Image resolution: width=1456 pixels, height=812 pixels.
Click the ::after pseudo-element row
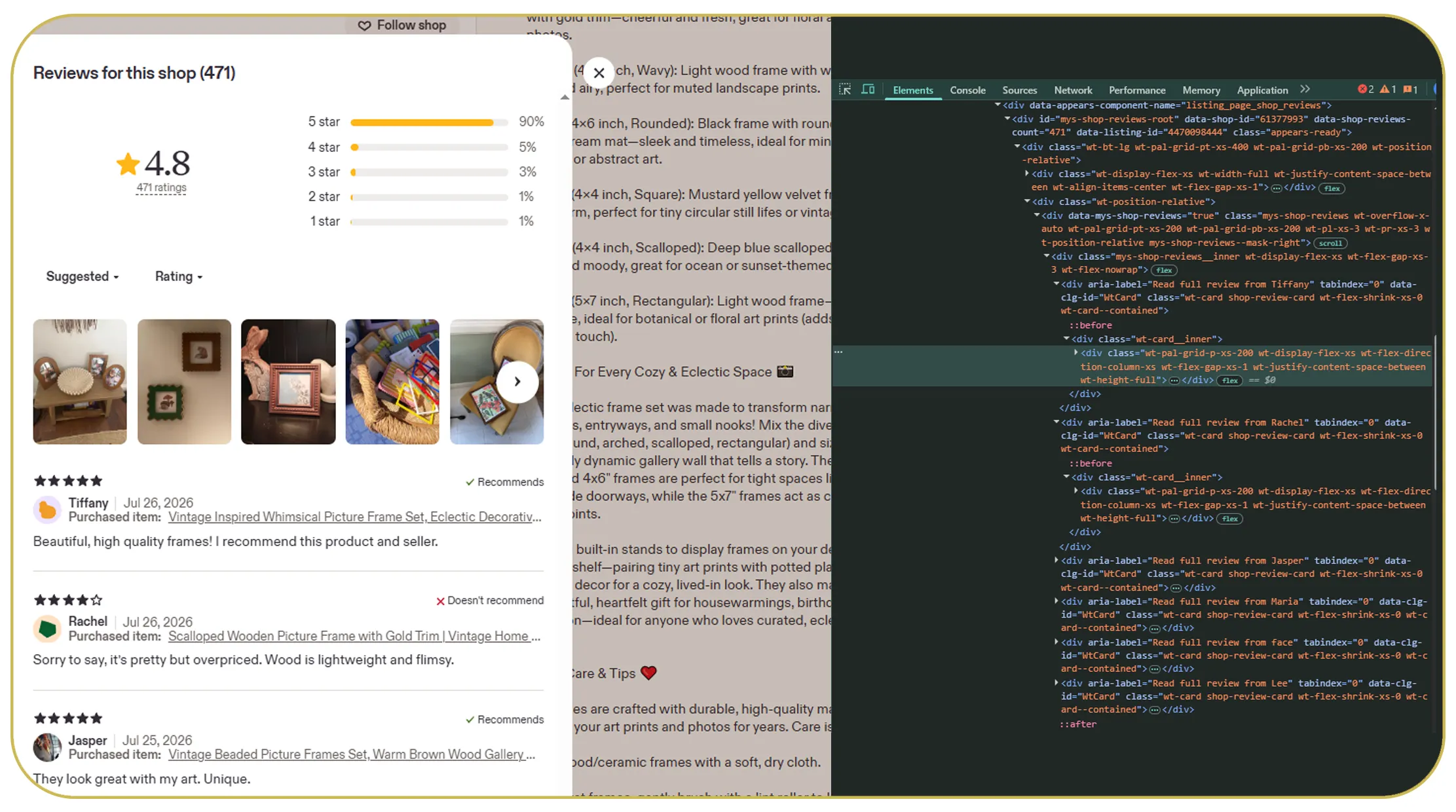(1078, 724)
